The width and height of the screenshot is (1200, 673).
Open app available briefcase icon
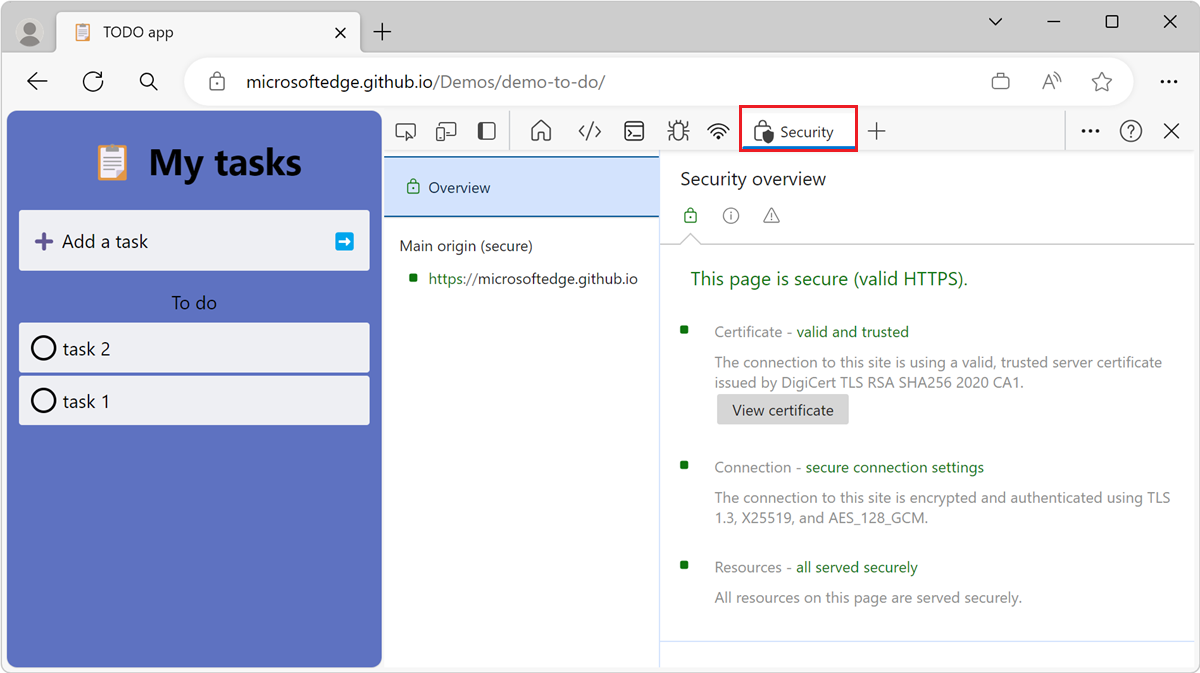(x=1000, y=82)
